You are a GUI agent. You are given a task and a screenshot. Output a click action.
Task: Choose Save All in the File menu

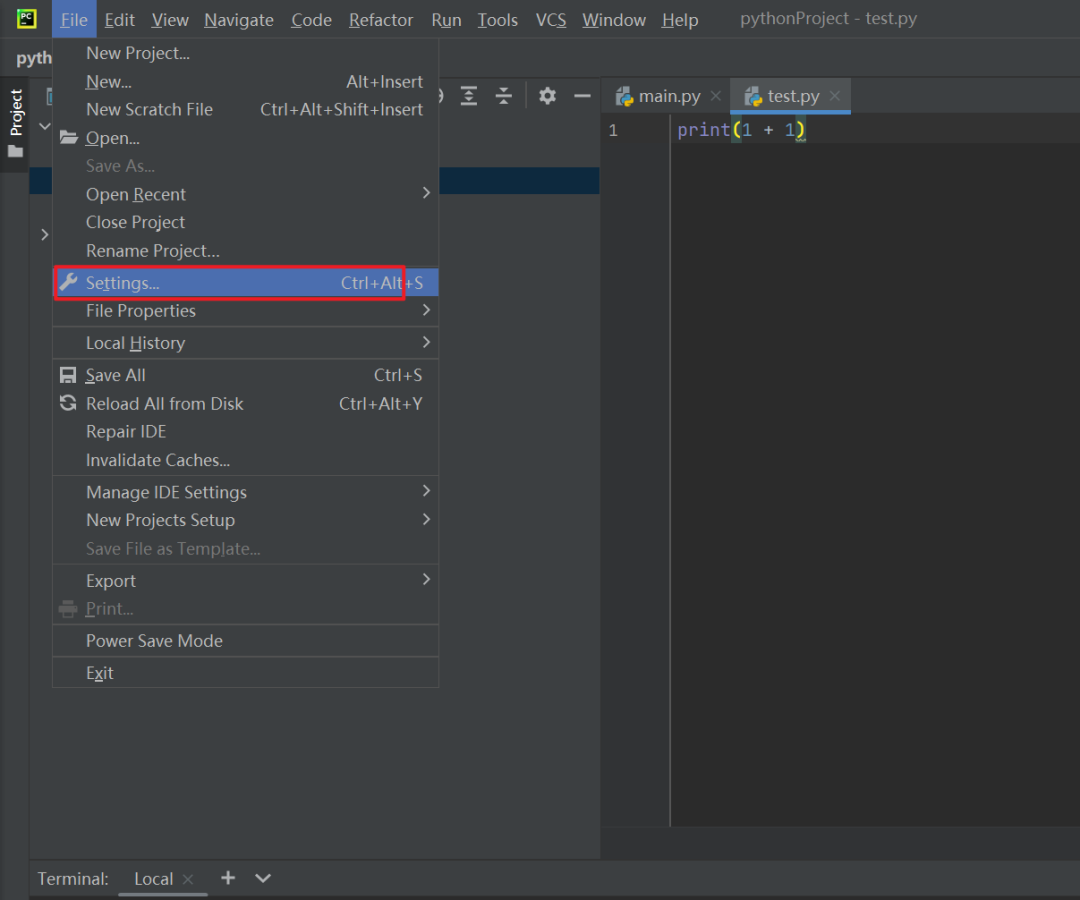point(115,375)
